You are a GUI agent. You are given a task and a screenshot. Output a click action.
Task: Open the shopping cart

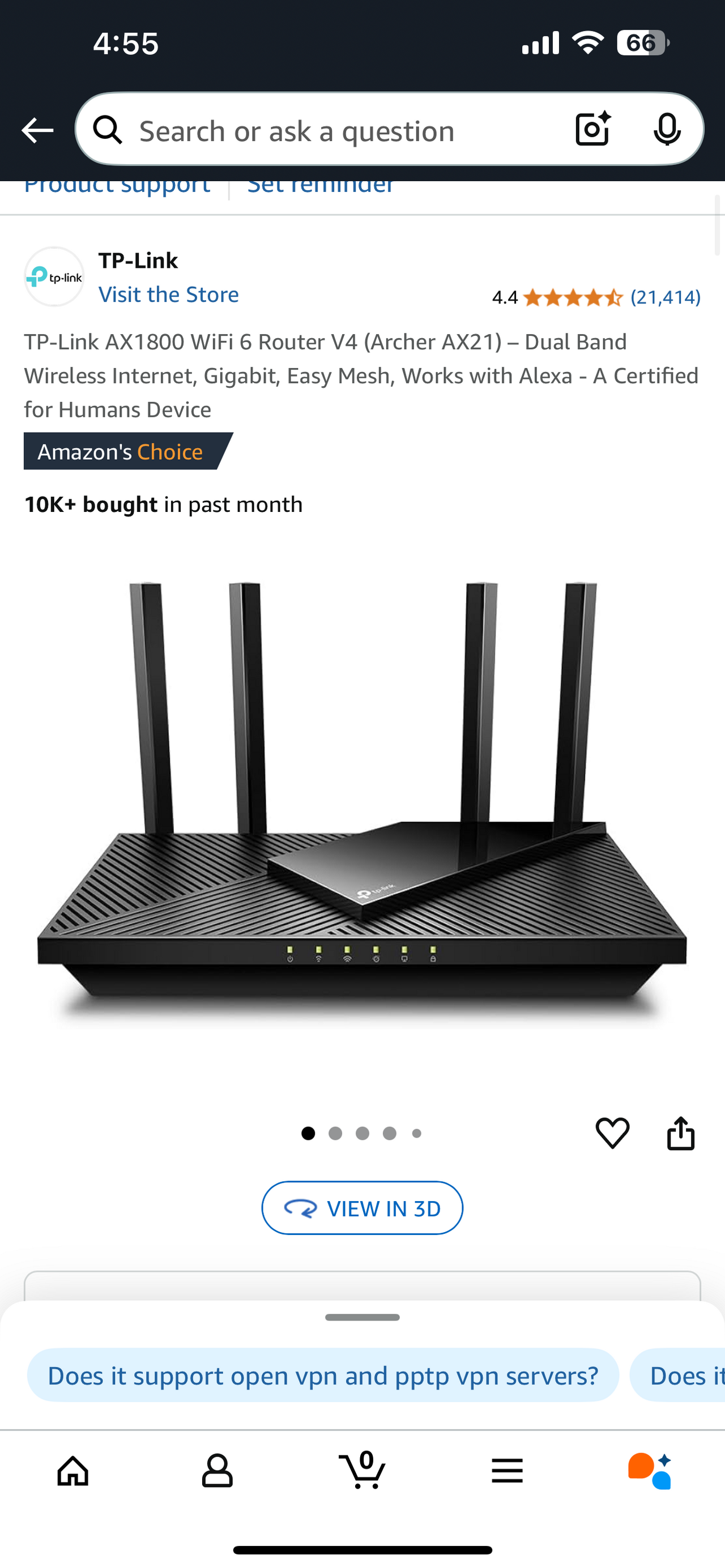pos(362,1469)
